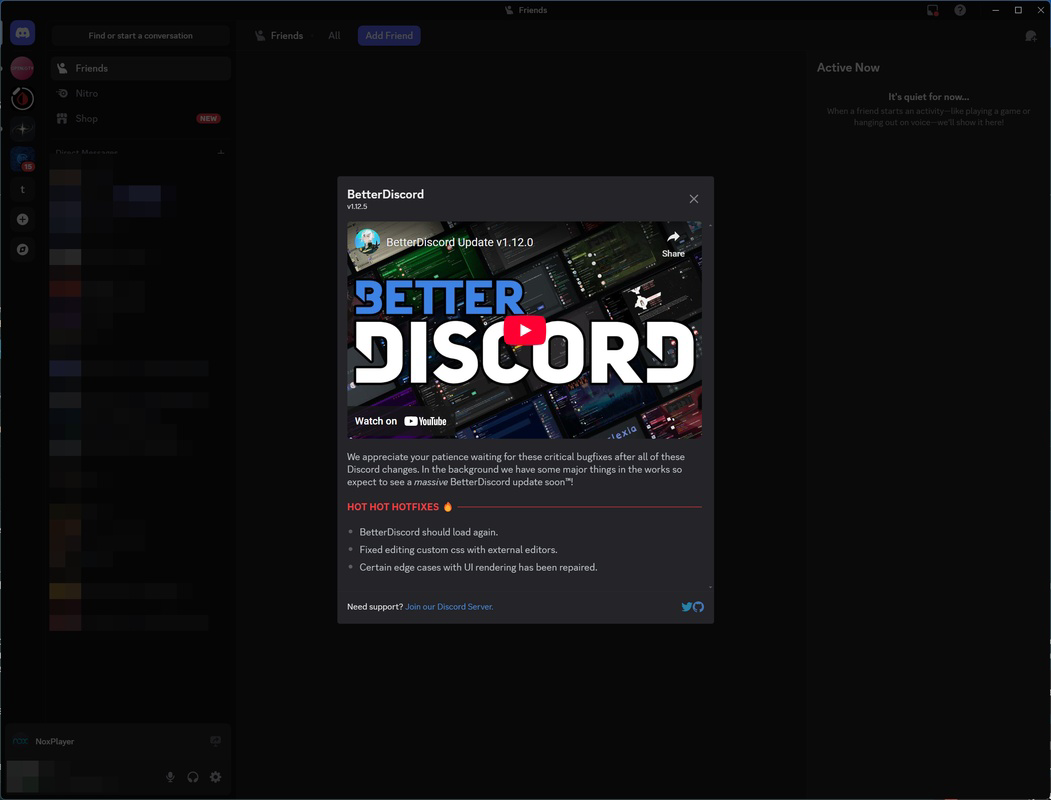Open BetterDiscord's Twitter from the changelog
Viewport: 1051px width, 800px height.
(687, 606)
